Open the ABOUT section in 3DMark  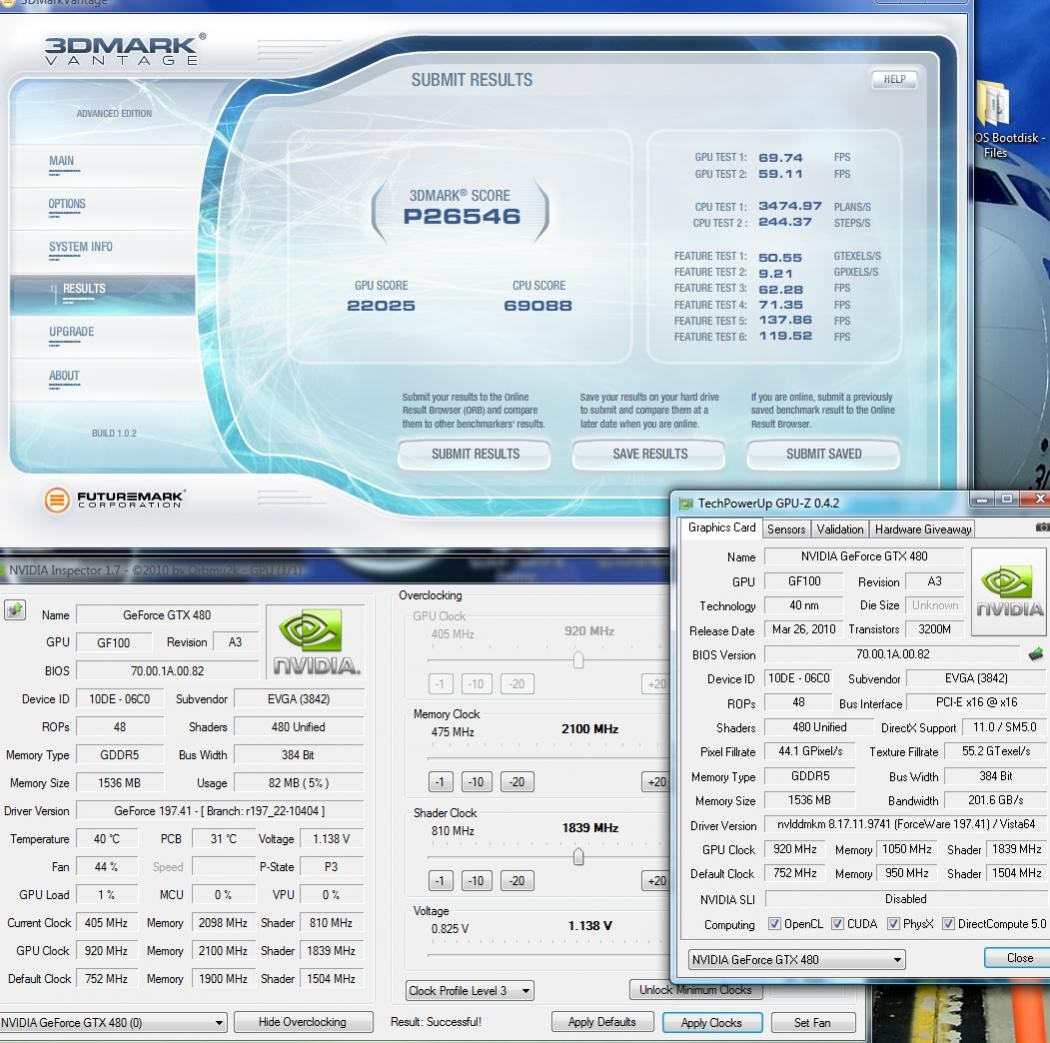point(64,376)
